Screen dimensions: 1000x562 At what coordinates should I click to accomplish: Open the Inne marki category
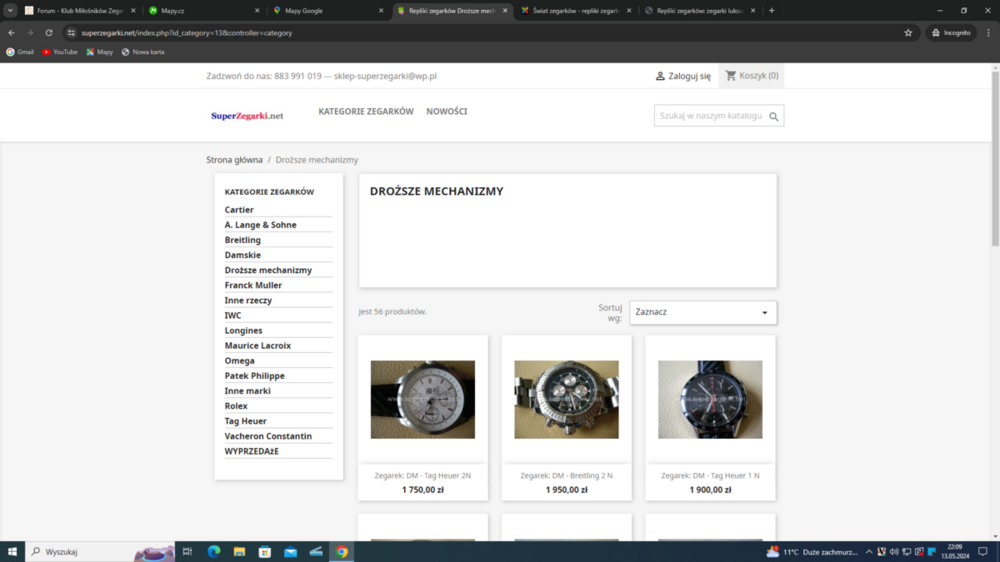pos(247,390)
